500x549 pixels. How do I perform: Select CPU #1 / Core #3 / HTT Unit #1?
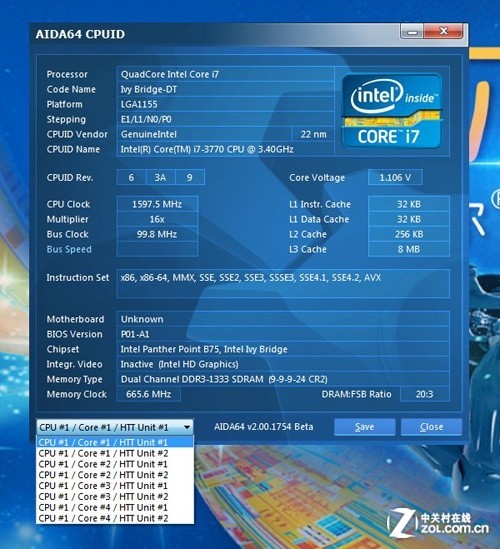(x=114, y=486)
